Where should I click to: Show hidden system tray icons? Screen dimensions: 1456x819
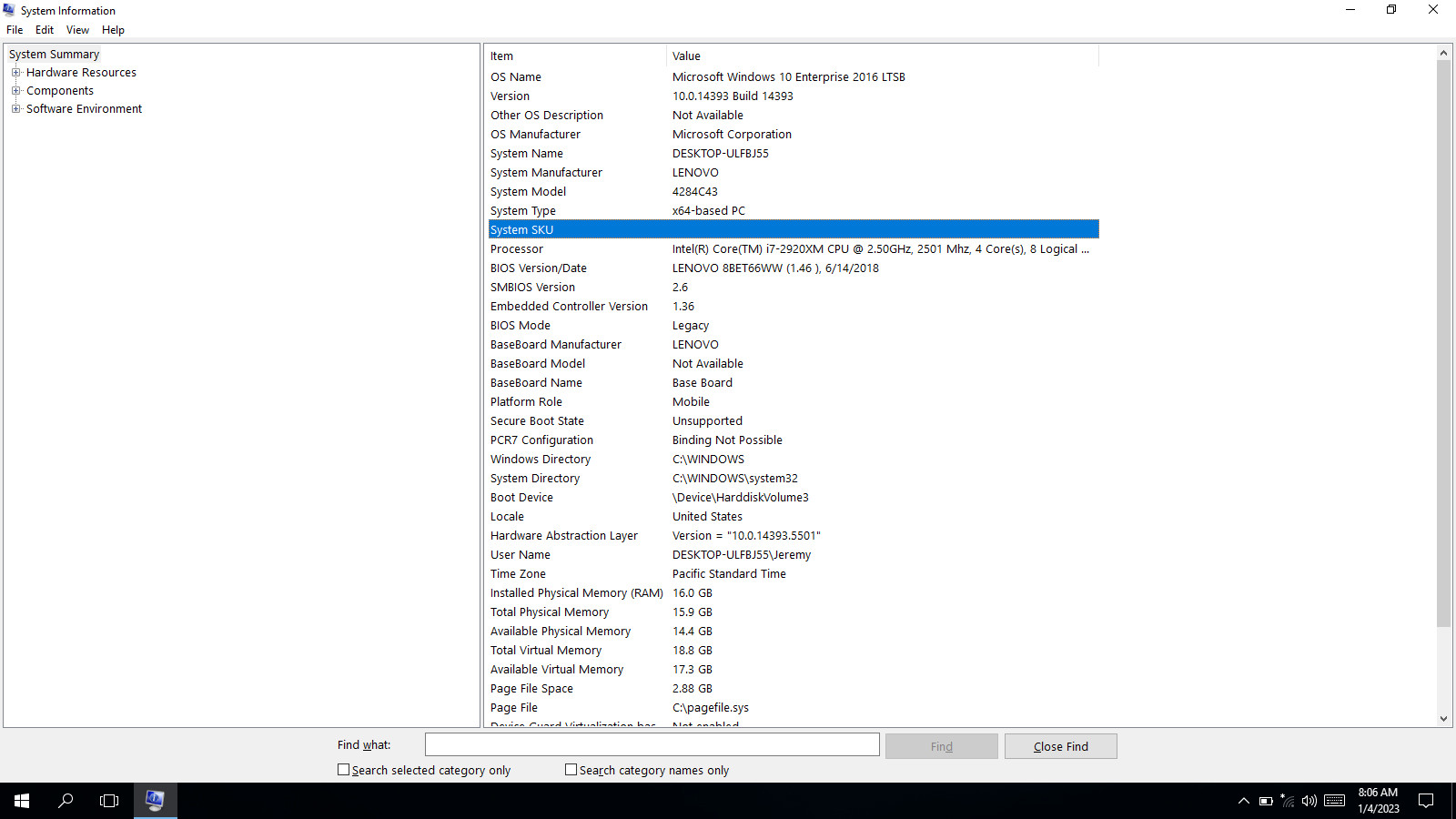(x=1244, y=801)
